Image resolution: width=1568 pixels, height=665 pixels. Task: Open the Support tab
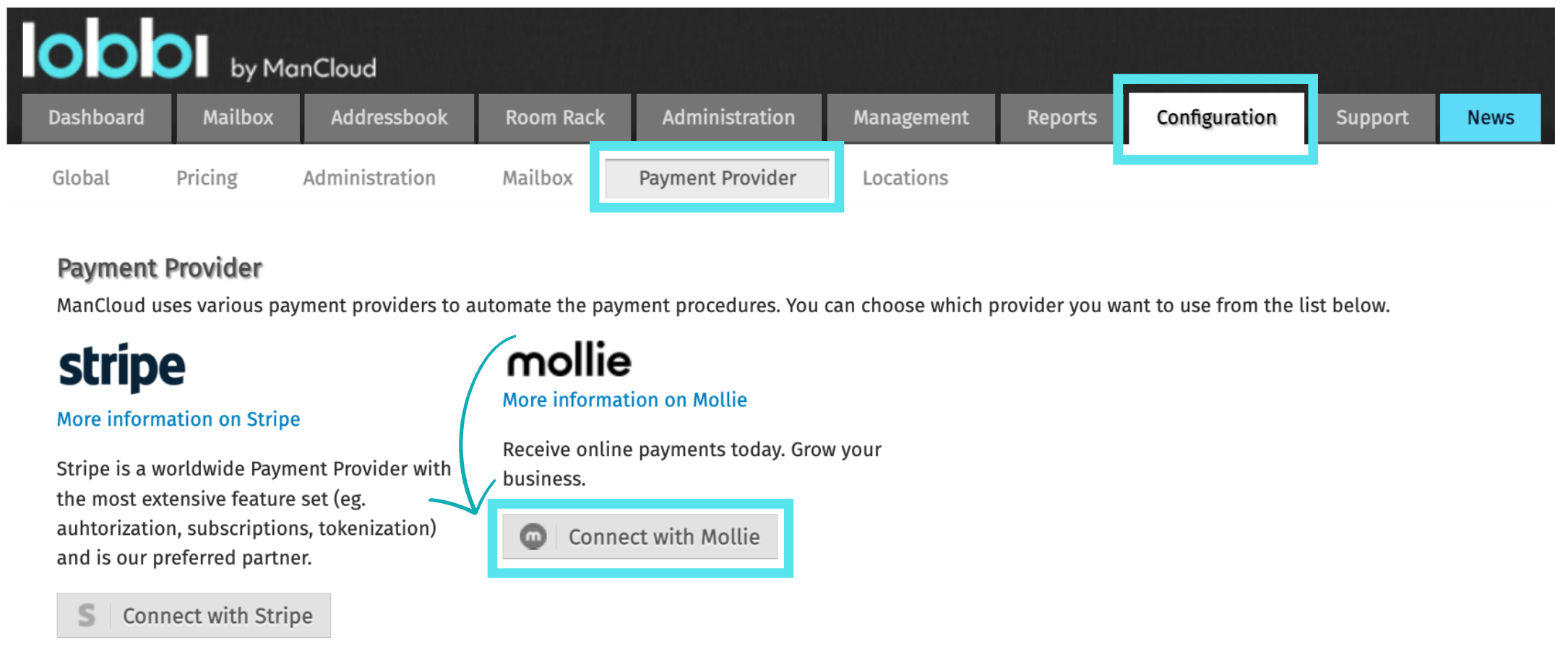tap(1371, 118)
